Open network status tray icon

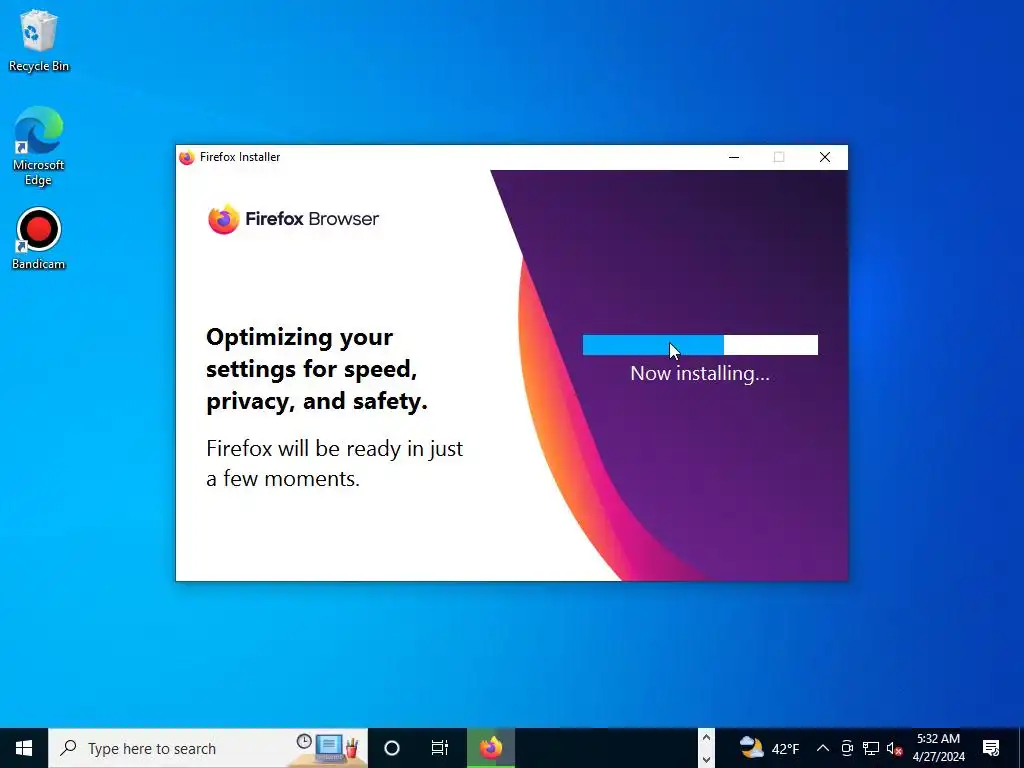[x=871, y=748]
